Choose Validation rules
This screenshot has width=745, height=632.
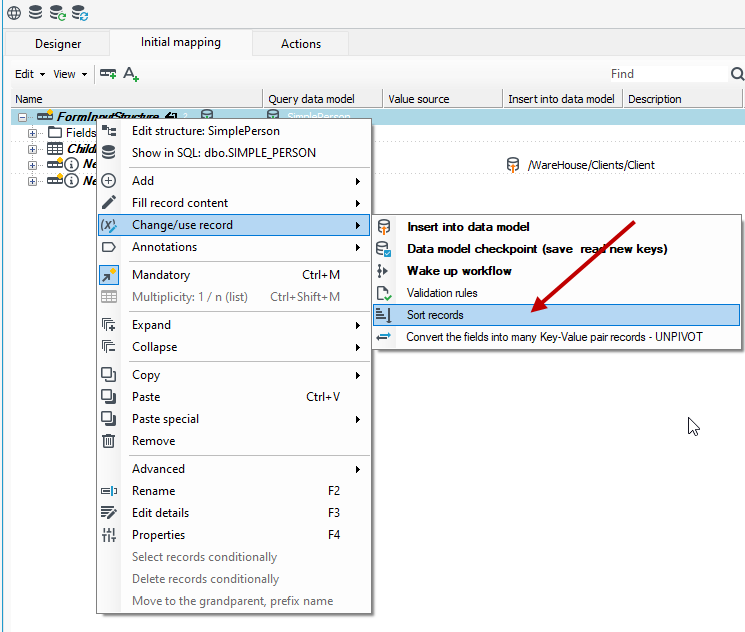(x=556, y=293)
